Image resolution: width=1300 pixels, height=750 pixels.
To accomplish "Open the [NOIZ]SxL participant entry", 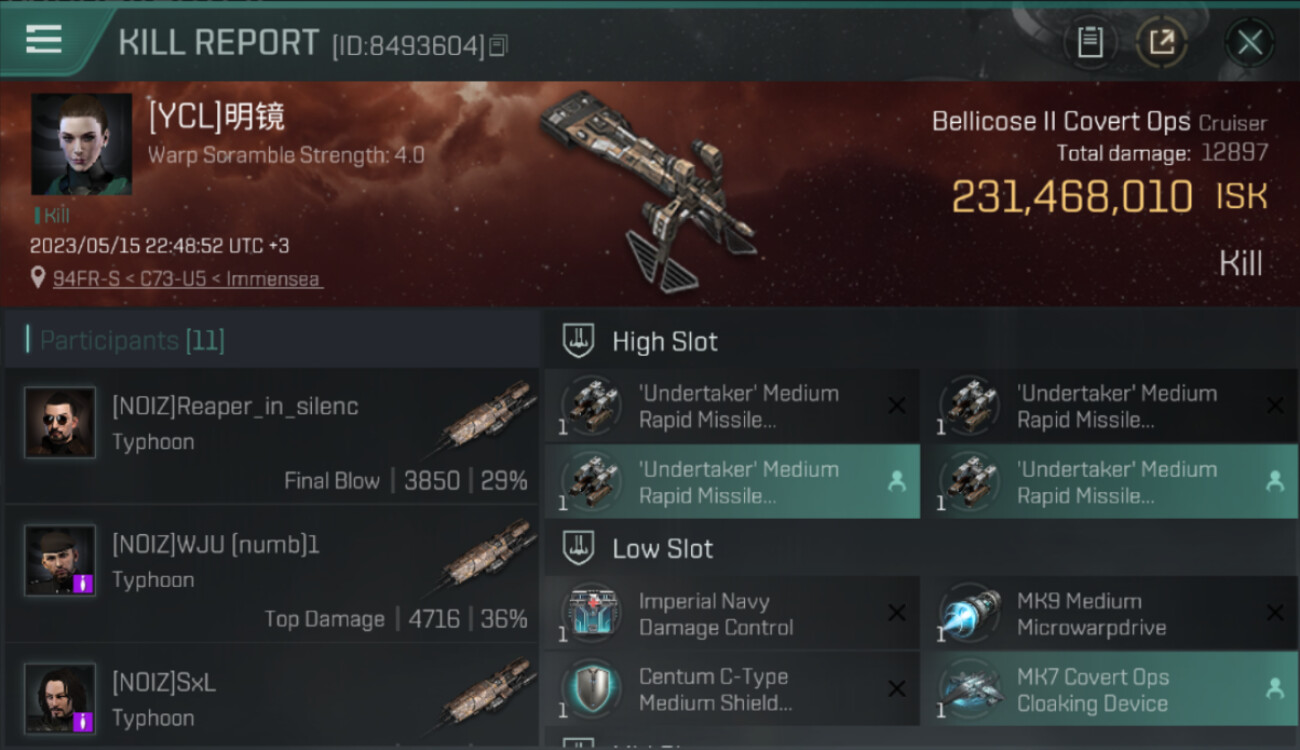I will tap(272, 697).
